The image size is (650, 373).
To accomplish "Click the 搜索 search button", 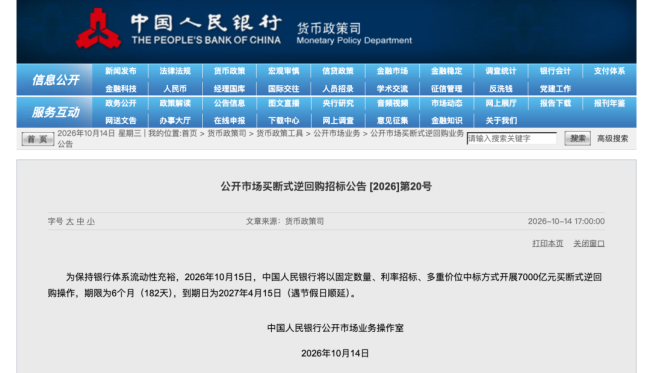I will coord(577,138).
